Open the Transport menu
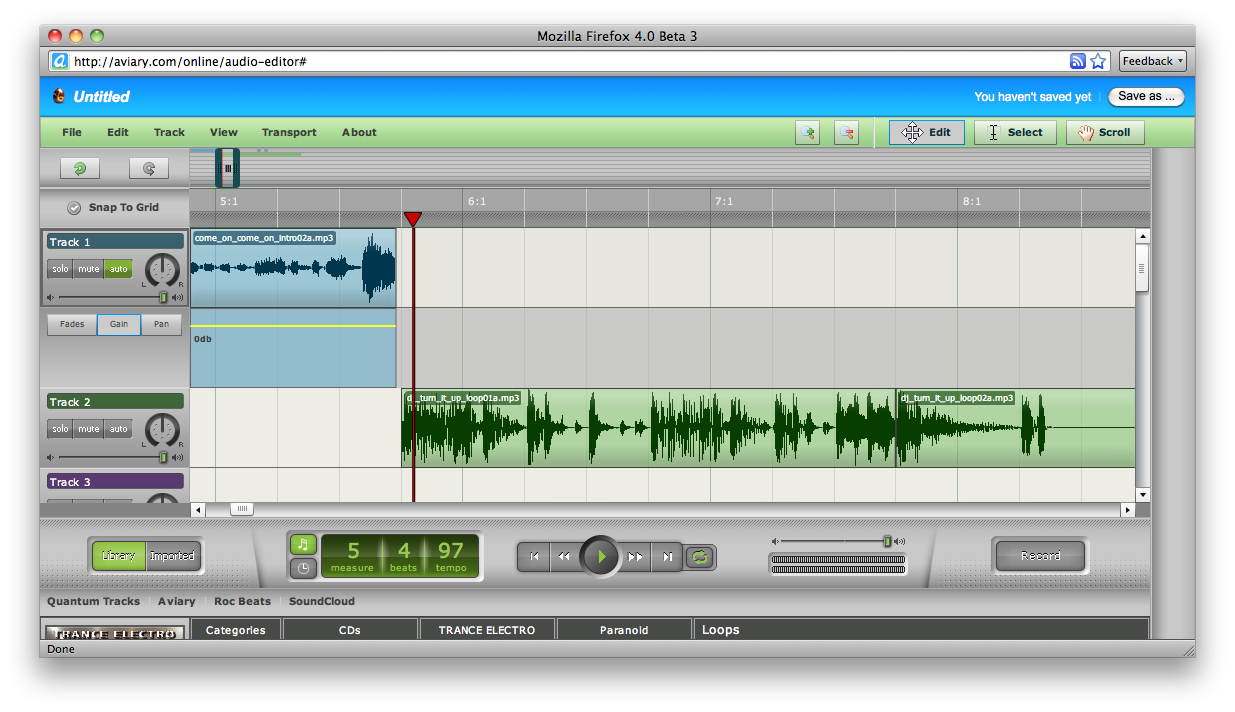 coord(289,132)
